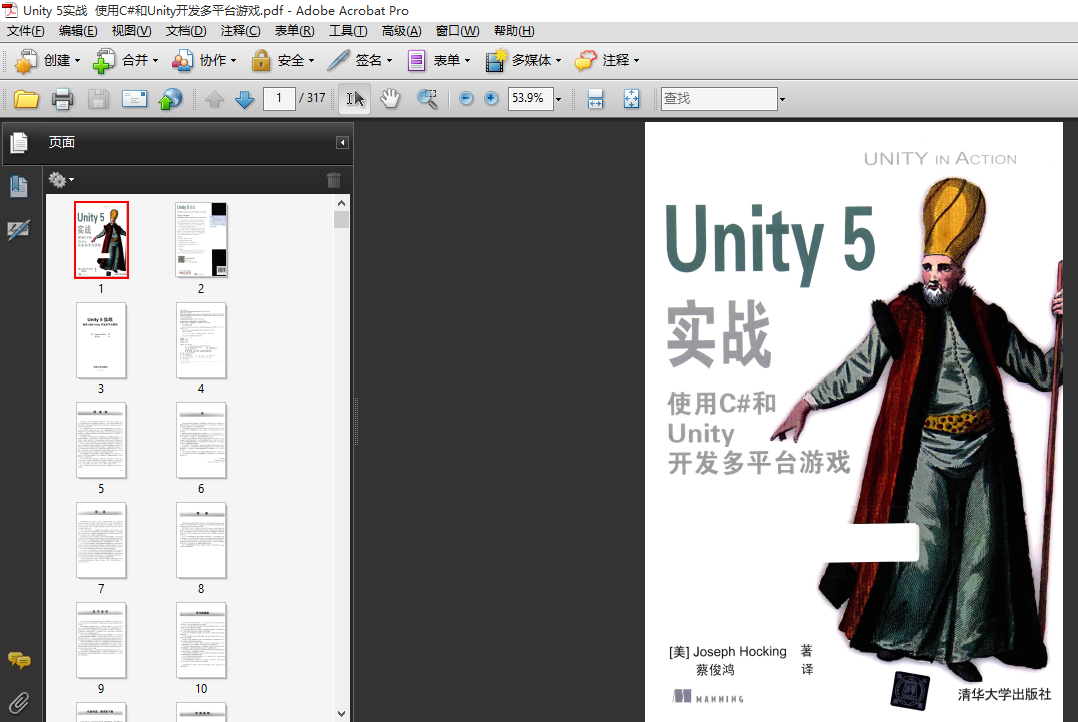Open the 文件(F) menu

[x=25, y=31]
